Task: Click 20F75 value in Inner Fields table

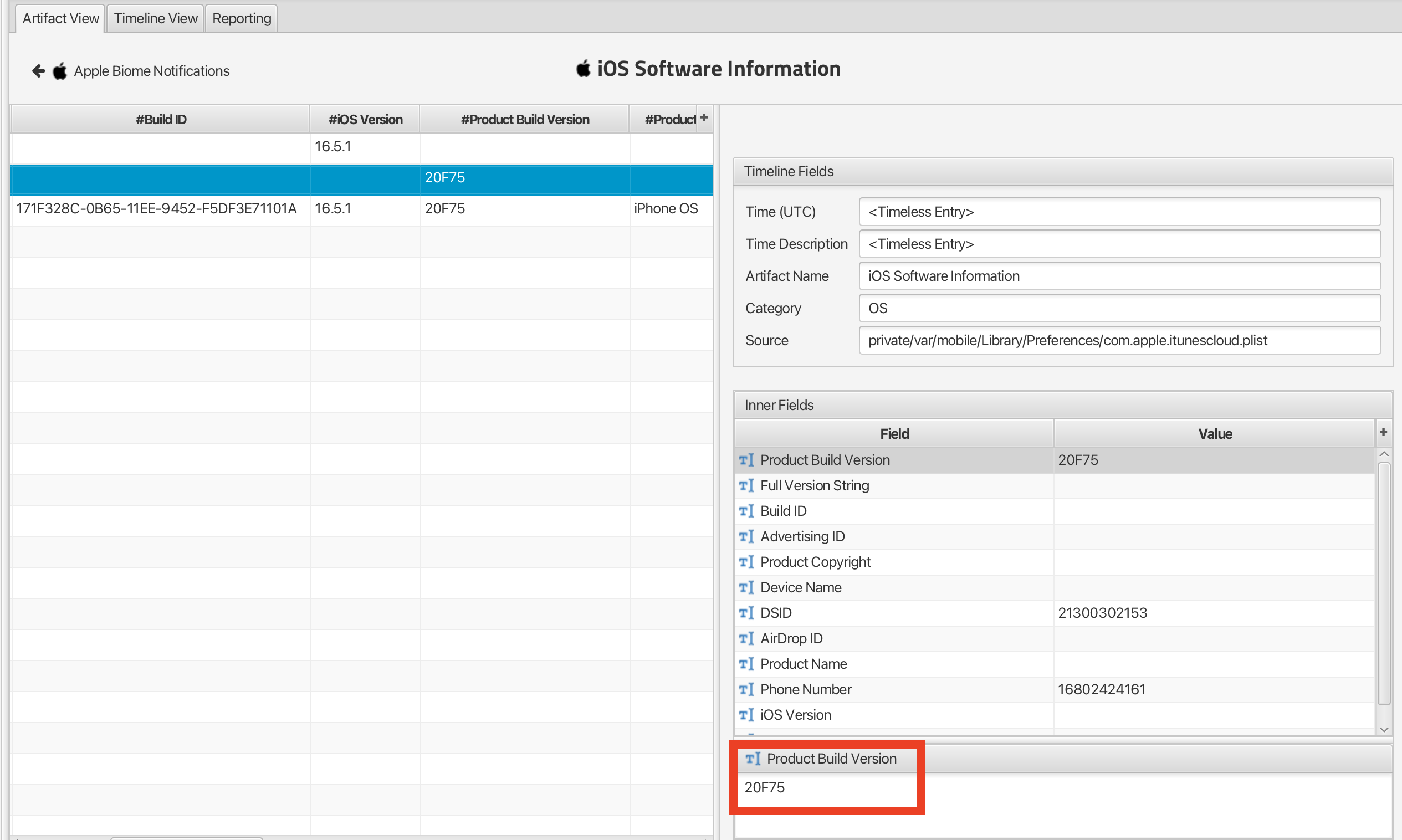Action: pyautogui.click(x=1078, y=460)
